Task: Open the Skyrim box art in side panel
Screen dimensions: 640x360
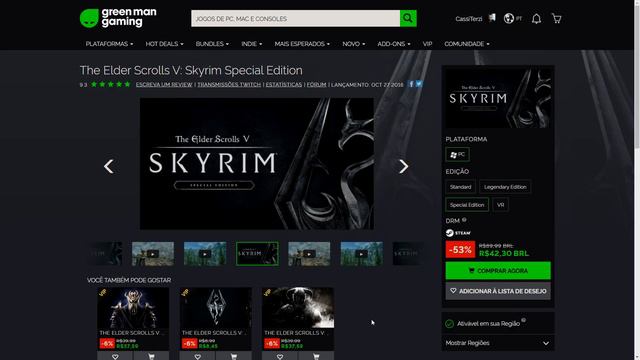Action: point(498,98)
